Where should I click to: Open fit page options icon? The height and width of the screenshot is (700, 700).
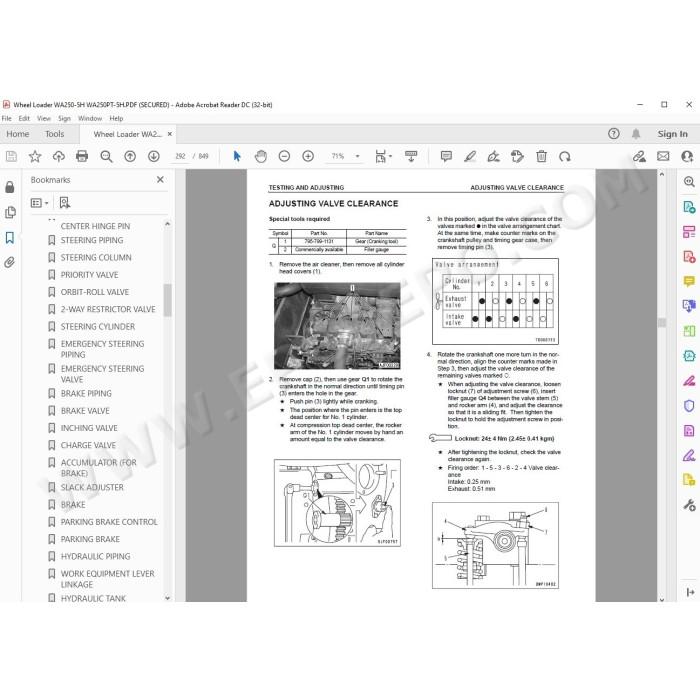coord(383,156)
